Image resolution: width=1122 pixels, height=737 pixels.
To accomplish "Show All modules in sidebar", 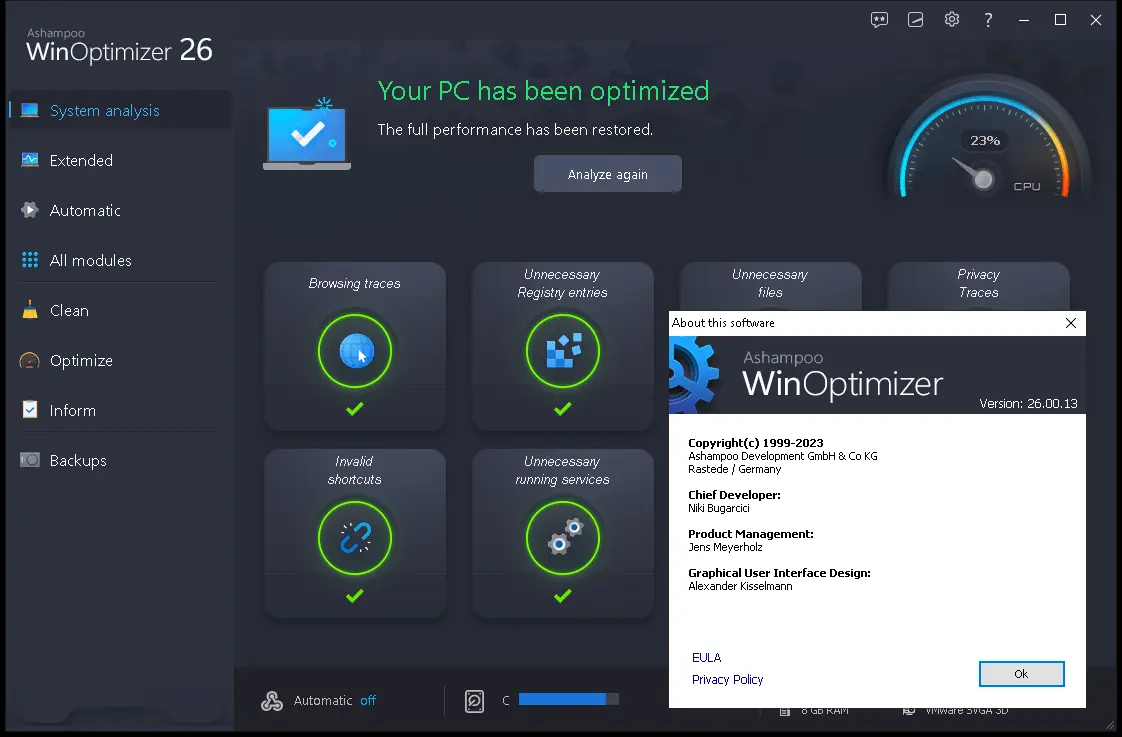I will point(90,261).
